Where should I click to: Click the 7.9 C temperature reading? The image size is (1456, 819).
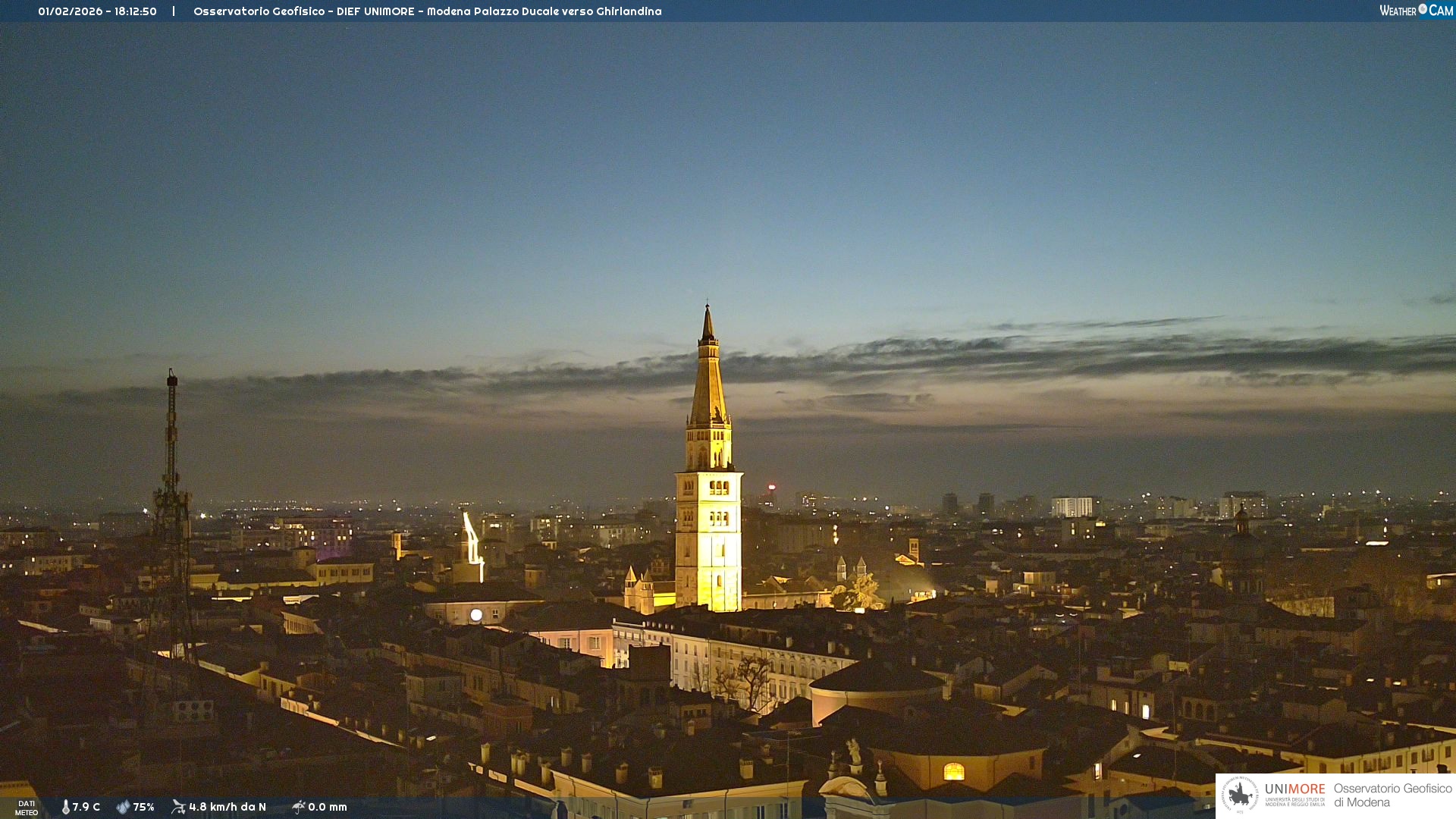(x=86, y=807)
